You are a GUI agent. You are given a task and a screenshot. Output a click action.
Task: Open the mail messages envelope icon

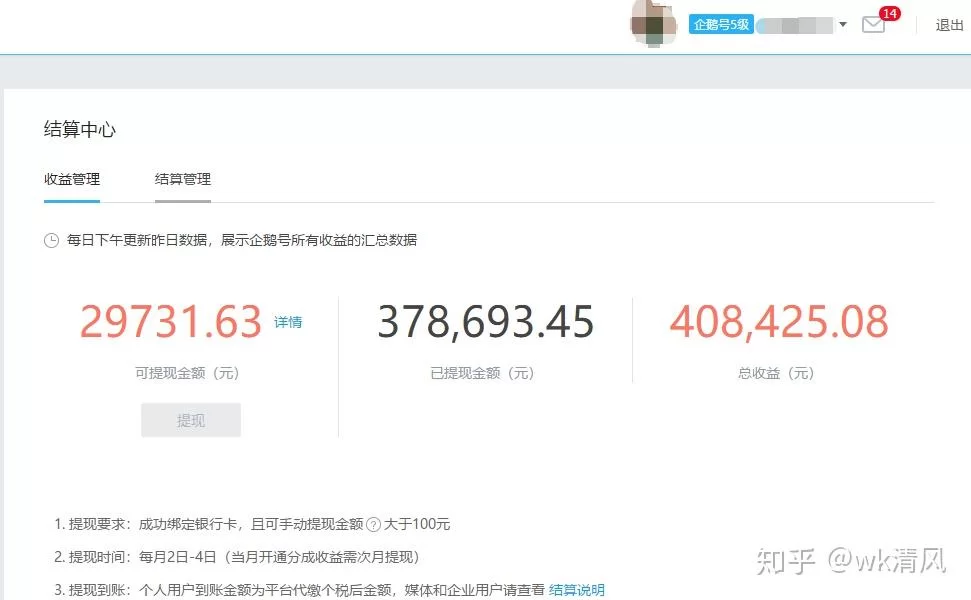pos(873,26)
